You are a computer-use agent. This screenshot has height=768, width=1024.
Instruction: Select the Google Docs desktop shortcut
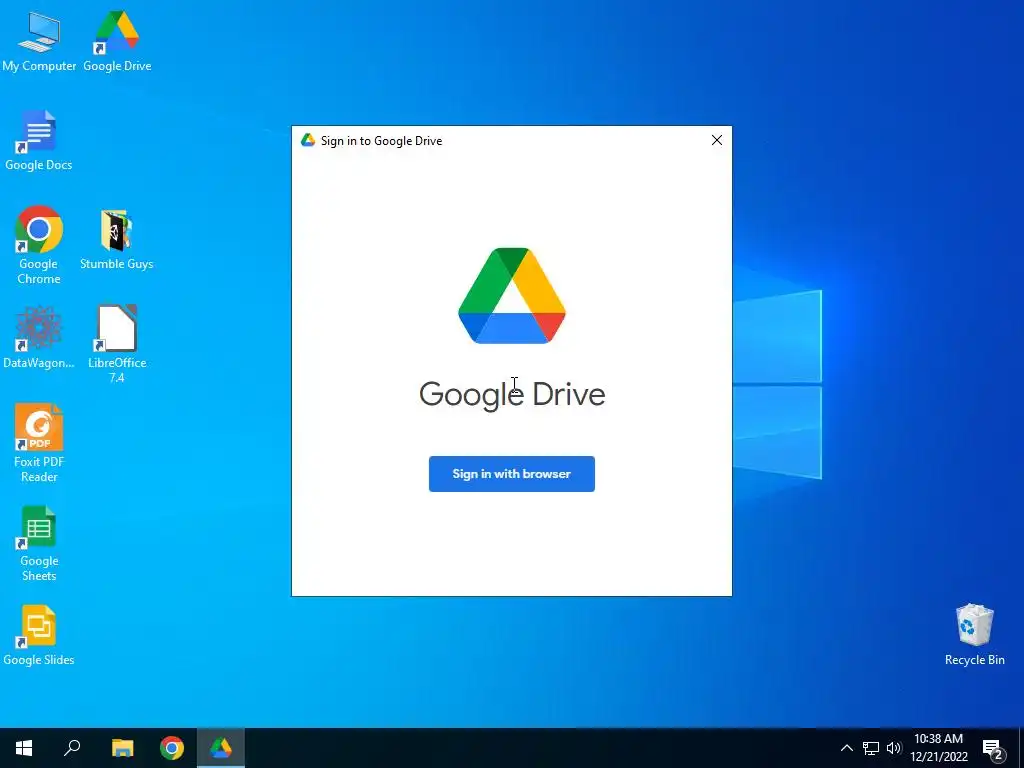pyautogui.click(x=39, y=140)
